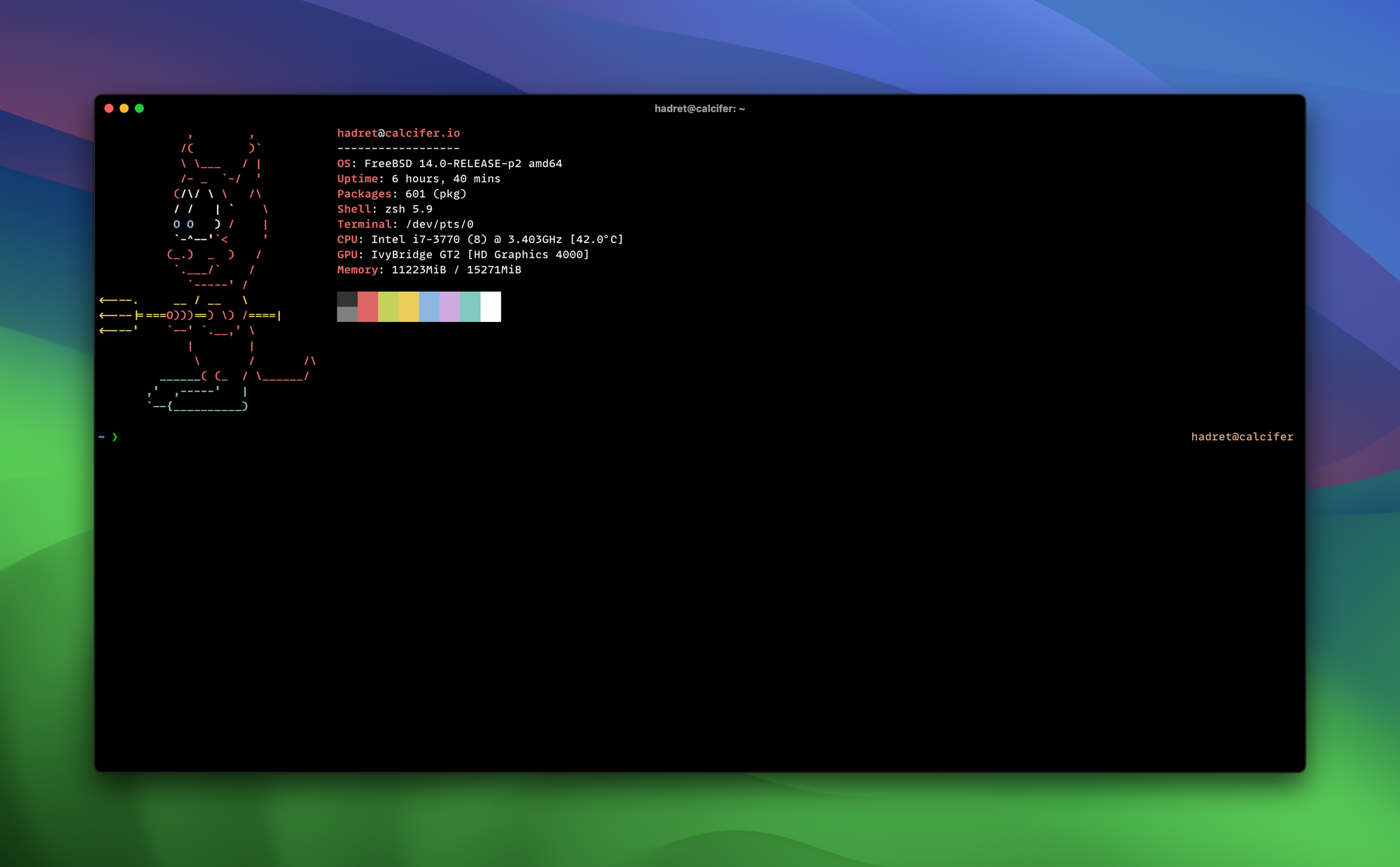Click the yellow minimize window button
1400x867 pixels.
click(124, 108)
